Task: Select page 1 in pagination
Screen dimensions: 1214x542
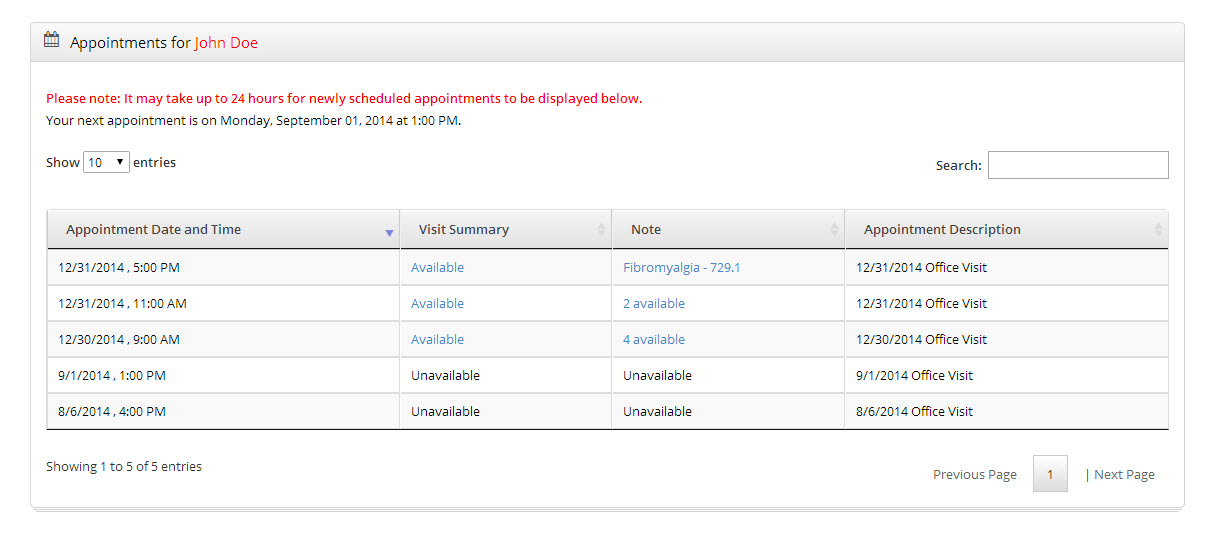Action: pos(1050,474)
